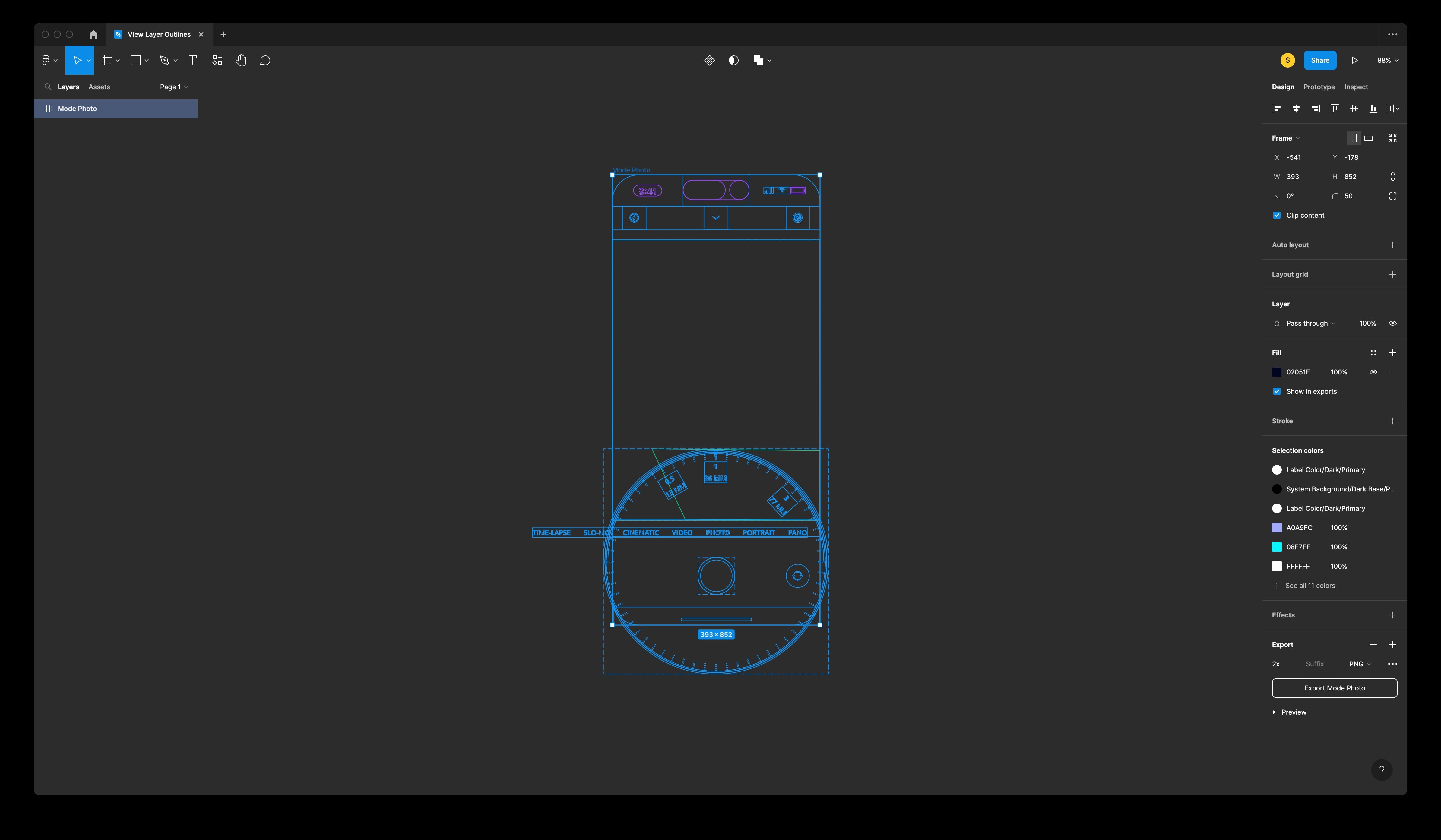Select the Hand tool

click(x=241, y=60)
